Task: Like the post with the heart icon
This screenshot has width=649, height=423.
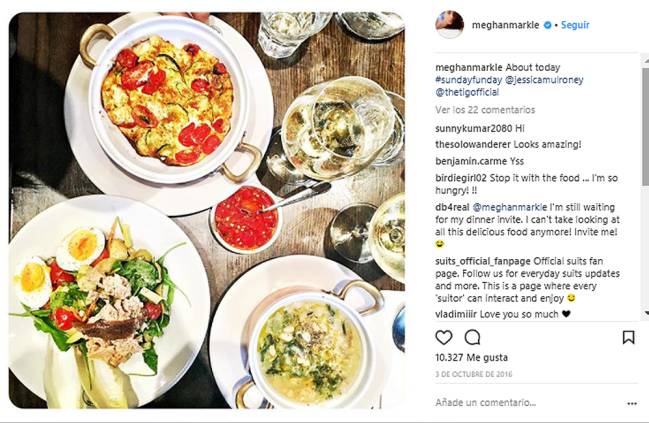Action: (444, 338)
